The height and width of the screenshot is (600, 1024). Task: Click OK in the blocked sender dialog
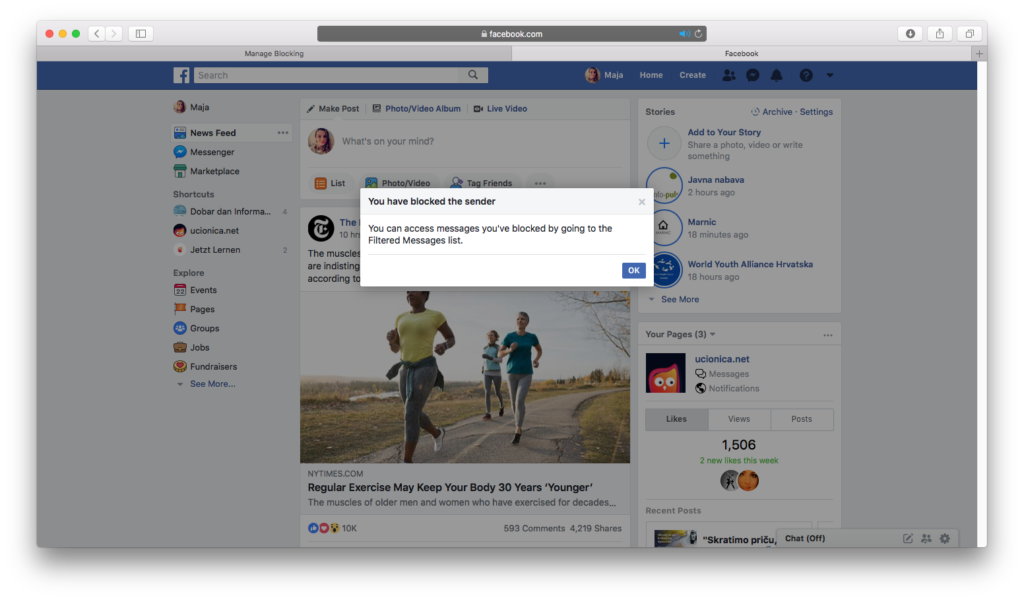[x=633, y=270]
